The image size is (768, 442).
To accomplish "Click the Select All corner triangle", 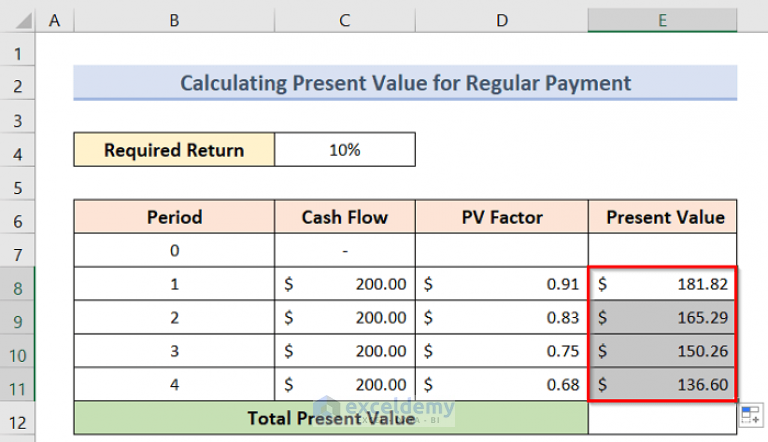I will 24,21.
